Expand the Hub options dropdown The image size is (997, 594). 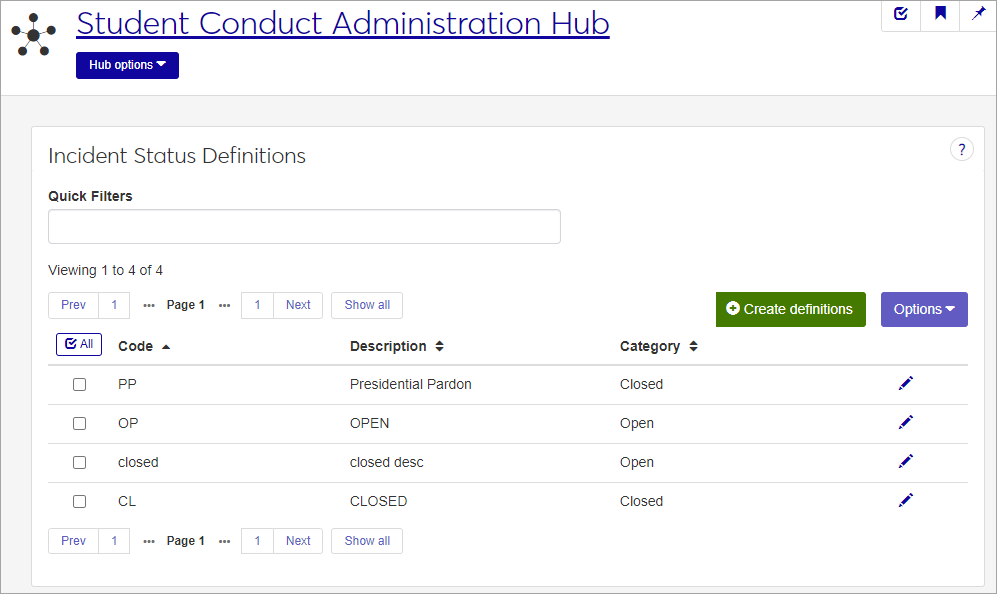[x=127, y=65]
